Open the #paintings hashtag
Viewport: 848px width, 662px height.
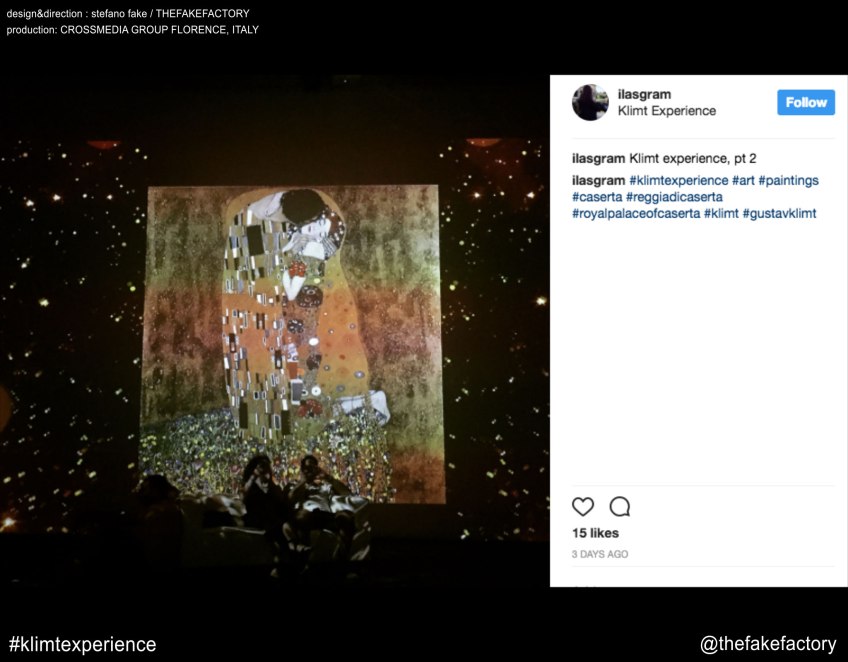point(789,181)
